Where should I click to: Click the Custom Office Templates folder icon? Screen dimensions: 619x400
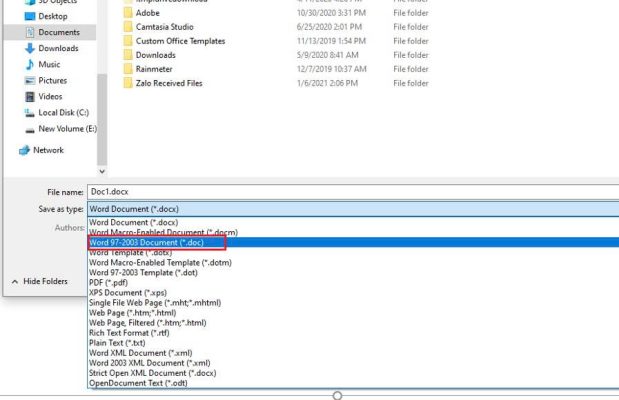click(x=128, y=41)
